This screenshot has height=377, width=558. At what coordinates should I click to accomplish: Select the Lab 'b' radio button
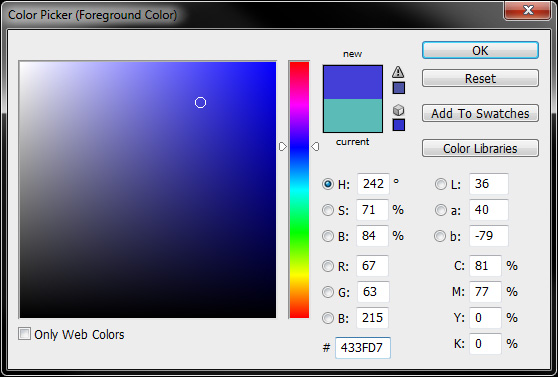pyautogui.click(x=440, y=236)
